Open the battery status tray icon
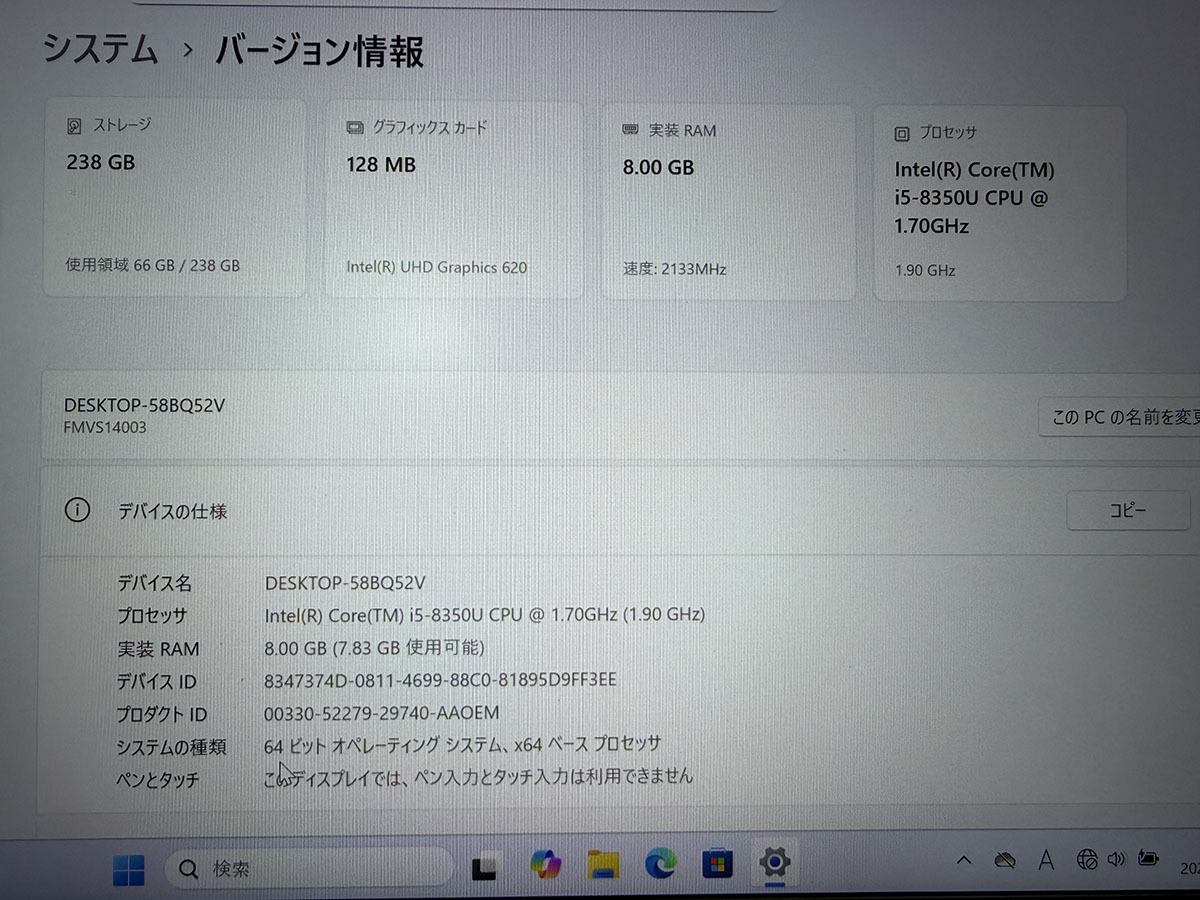 tap(1148, 857)
